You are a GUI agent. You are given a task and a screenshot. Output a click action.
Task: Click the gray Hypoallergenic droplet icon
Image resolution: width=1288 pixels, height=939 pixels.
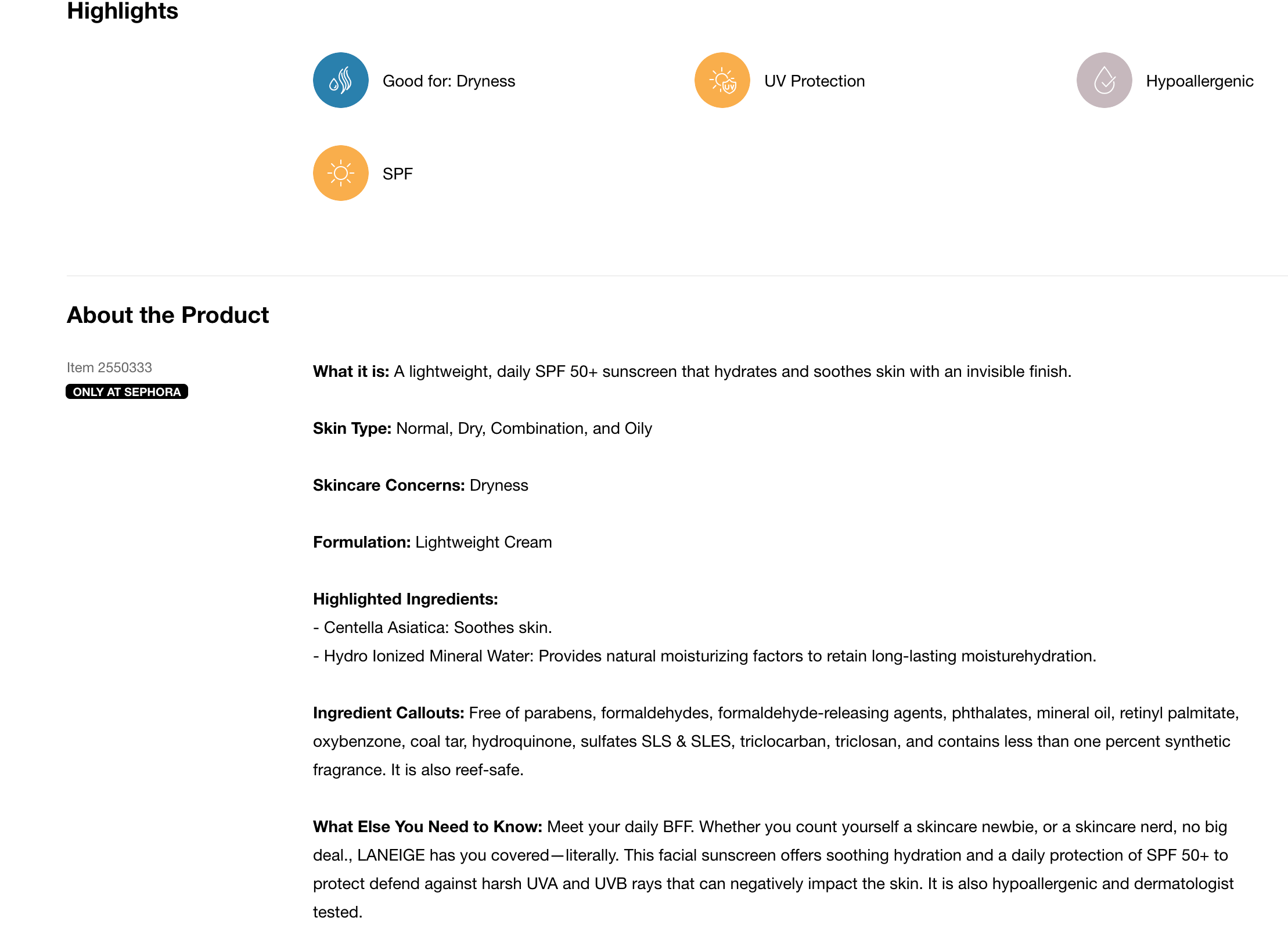click(1103, 80)
